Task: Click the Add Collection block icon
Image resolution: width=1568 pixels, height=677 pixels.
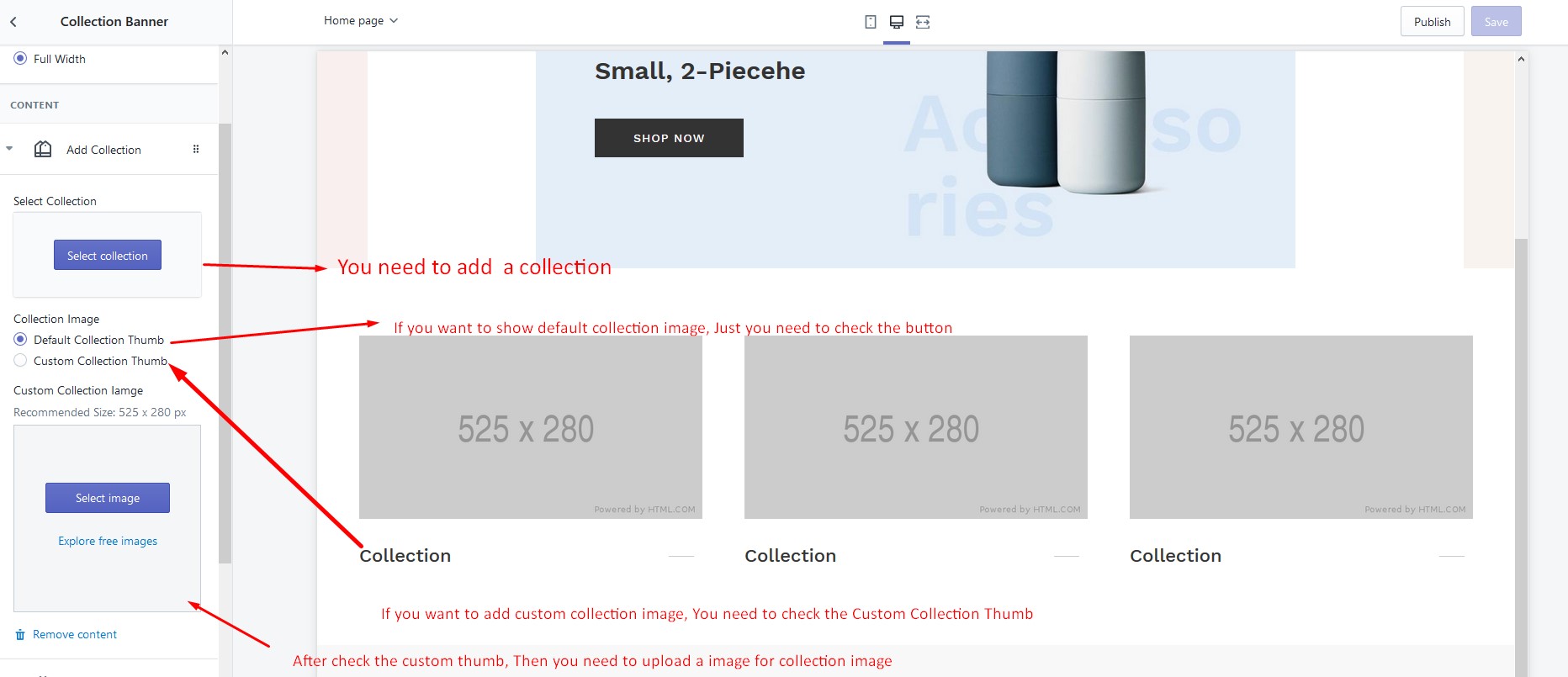Action: [43, 150]
